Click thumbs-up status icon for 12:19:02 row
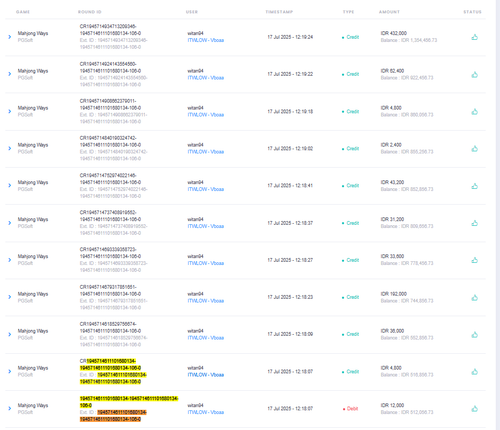This screenshot has width=500, height=430. click(x=475, y=149)
